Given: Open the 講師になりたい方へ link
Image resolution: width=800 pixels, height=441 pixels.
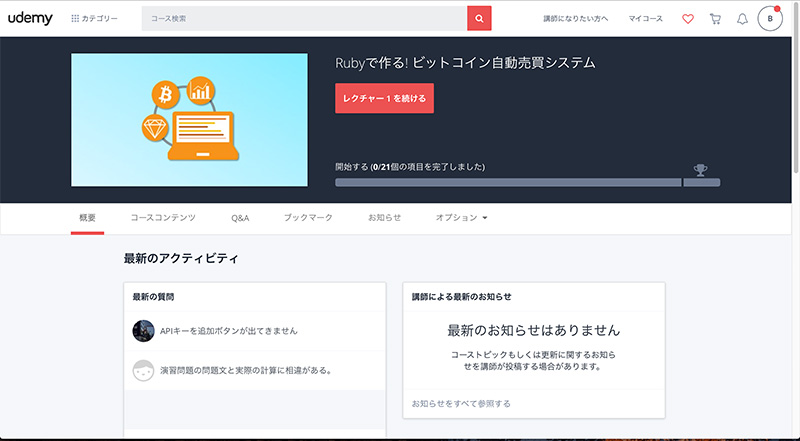Looking at the screenshot, I should pyautogui.click(x=576, y=18).
